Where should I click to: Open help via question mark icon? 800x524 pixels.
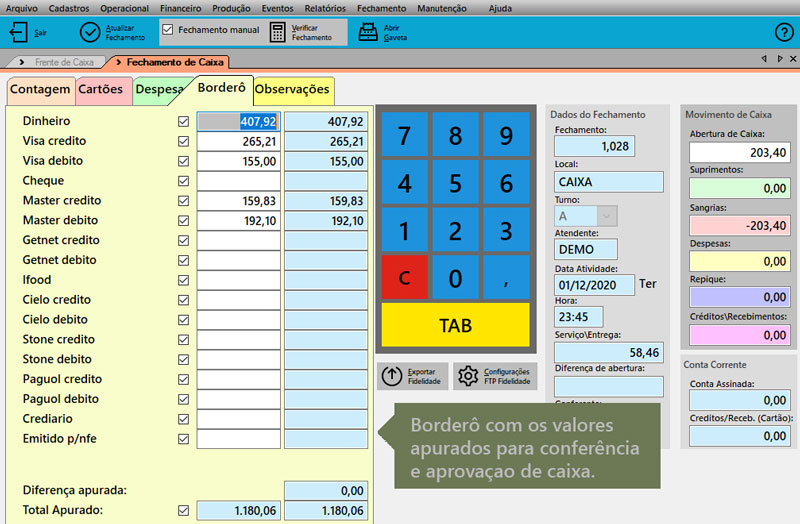pyautogui.click(x=784, y=32)
